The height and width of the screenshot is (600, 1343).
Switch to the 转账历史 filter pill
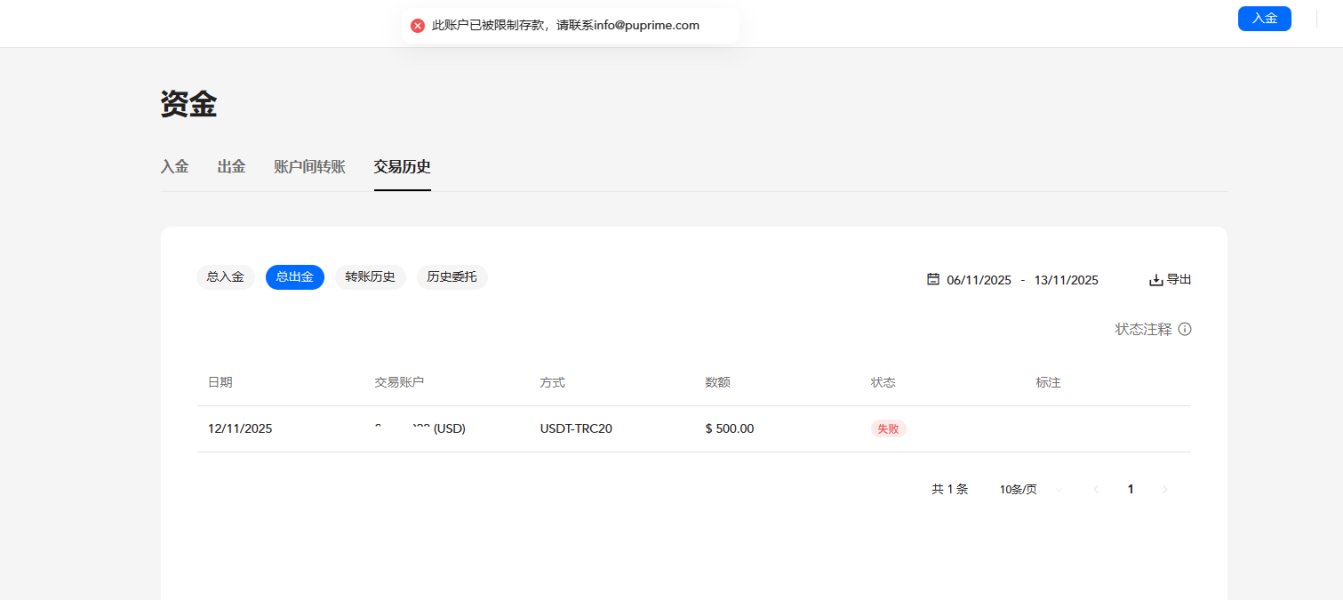[370, 277]
